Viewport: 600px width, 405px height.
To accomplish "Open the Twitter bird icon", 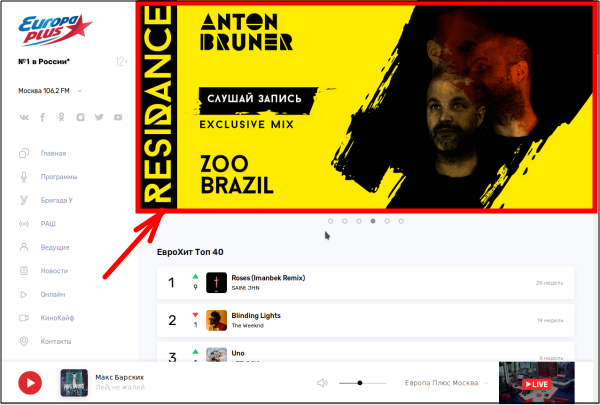I will (x=99, y=117).
